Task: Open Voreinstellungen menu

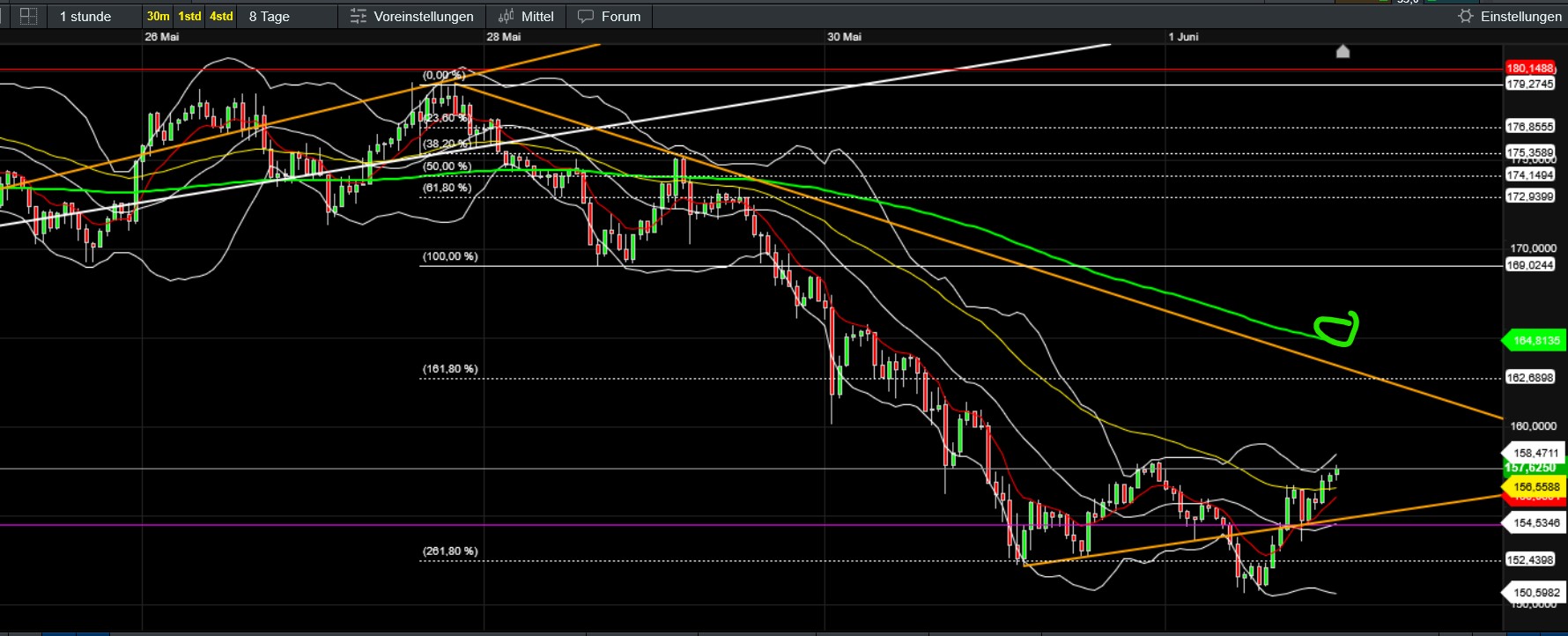Action: pyautogui.click(x=411, y=16)
